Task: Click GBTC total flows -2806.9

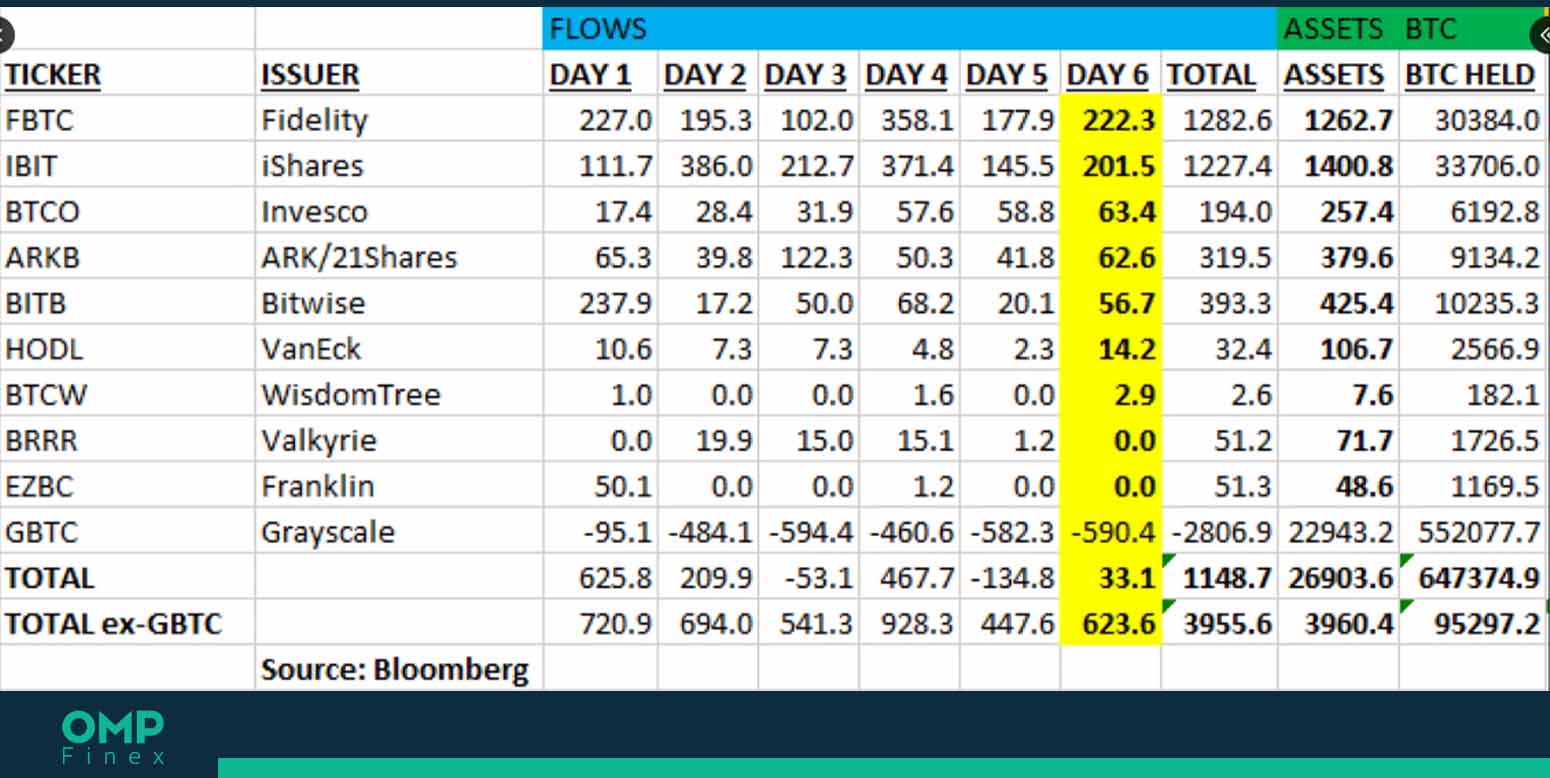Action: pos(1219,532)
